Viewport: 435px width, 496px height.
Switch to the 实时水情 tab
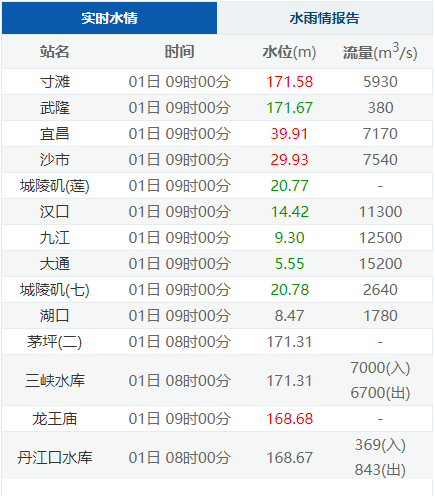[109, 18]
